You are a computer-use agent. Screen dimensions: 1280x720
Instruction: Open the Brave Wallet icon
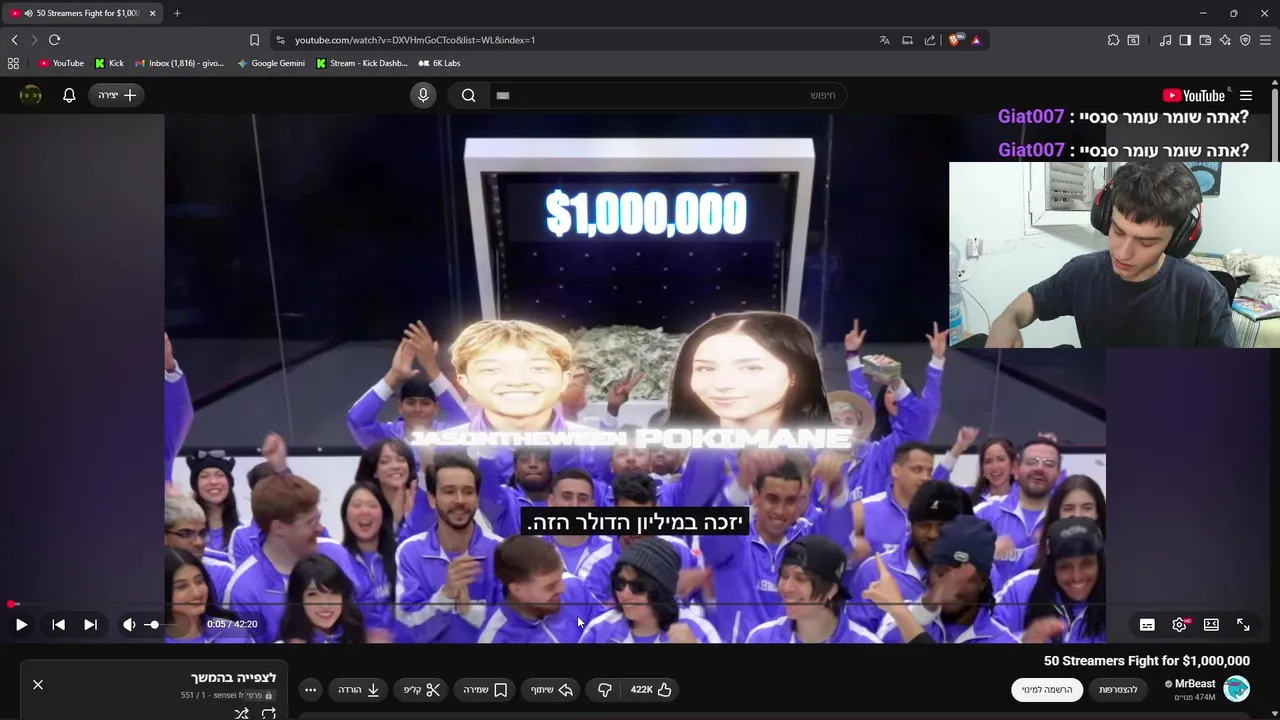tap(1205, 40)
